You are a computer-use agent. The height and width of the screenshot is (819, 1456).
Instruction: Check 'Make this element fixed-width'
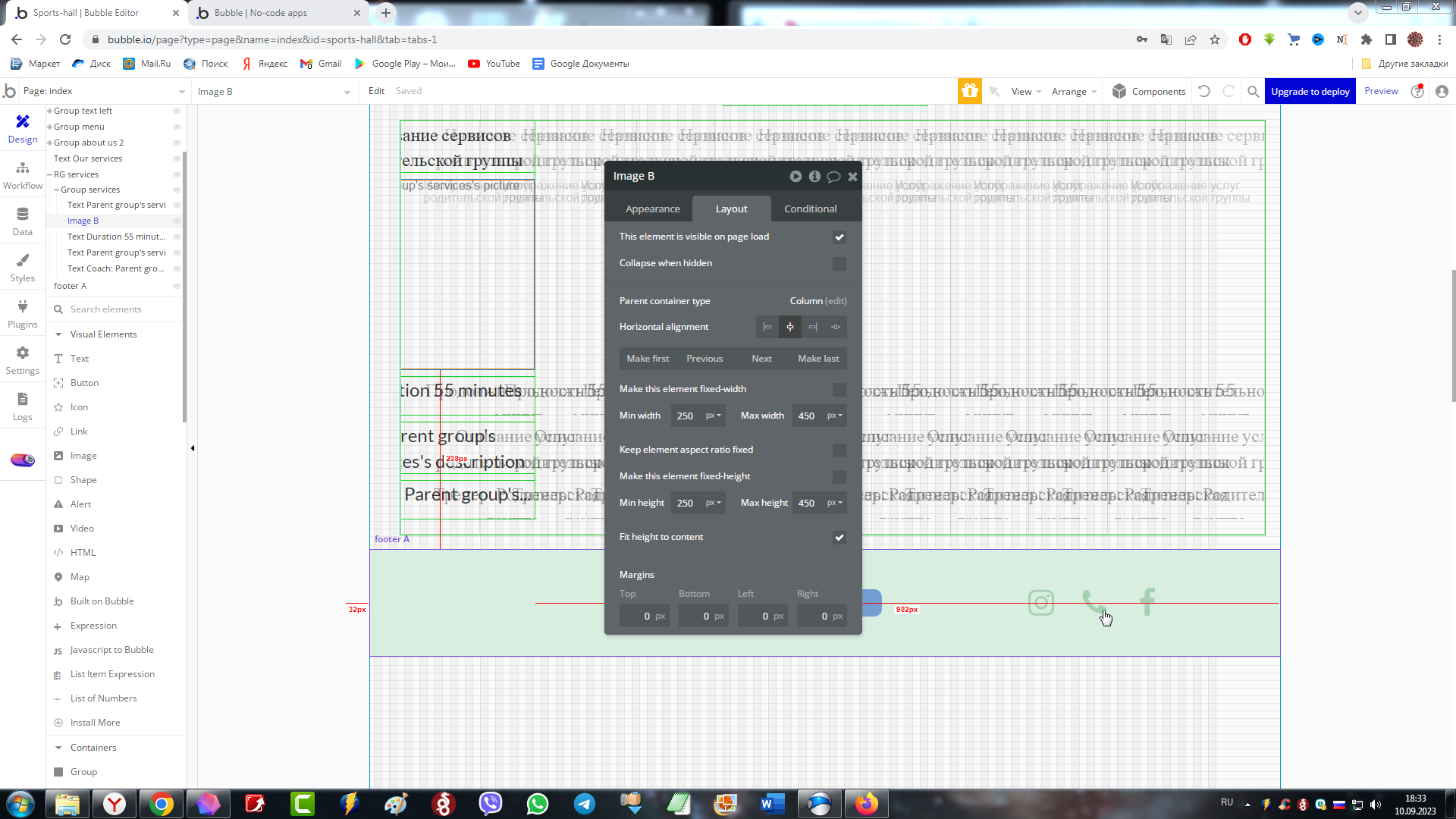click(x=839, y=390)
